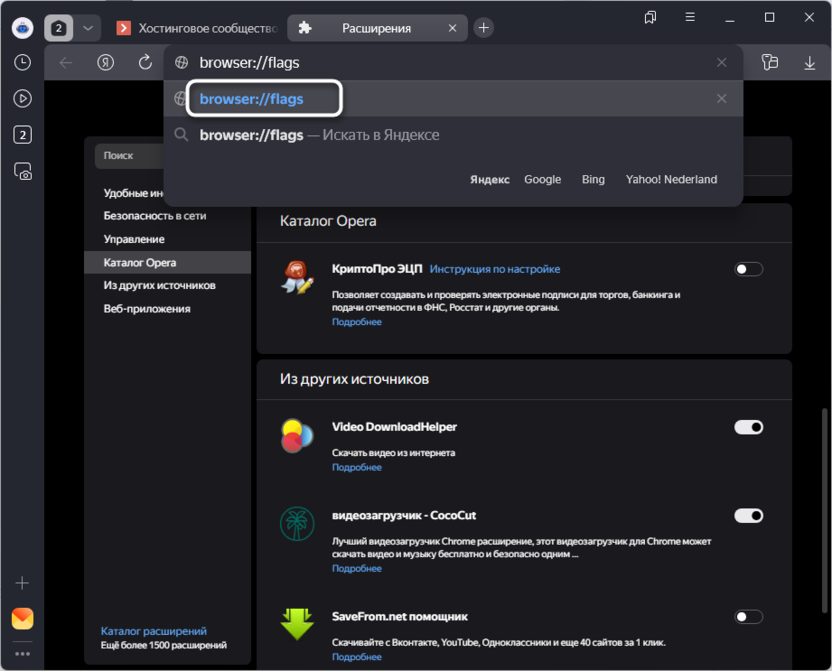Viewport: 832px width, 671px height.
Task: Click the screenshot camera icon in sidebar
Action: [22, 172]
